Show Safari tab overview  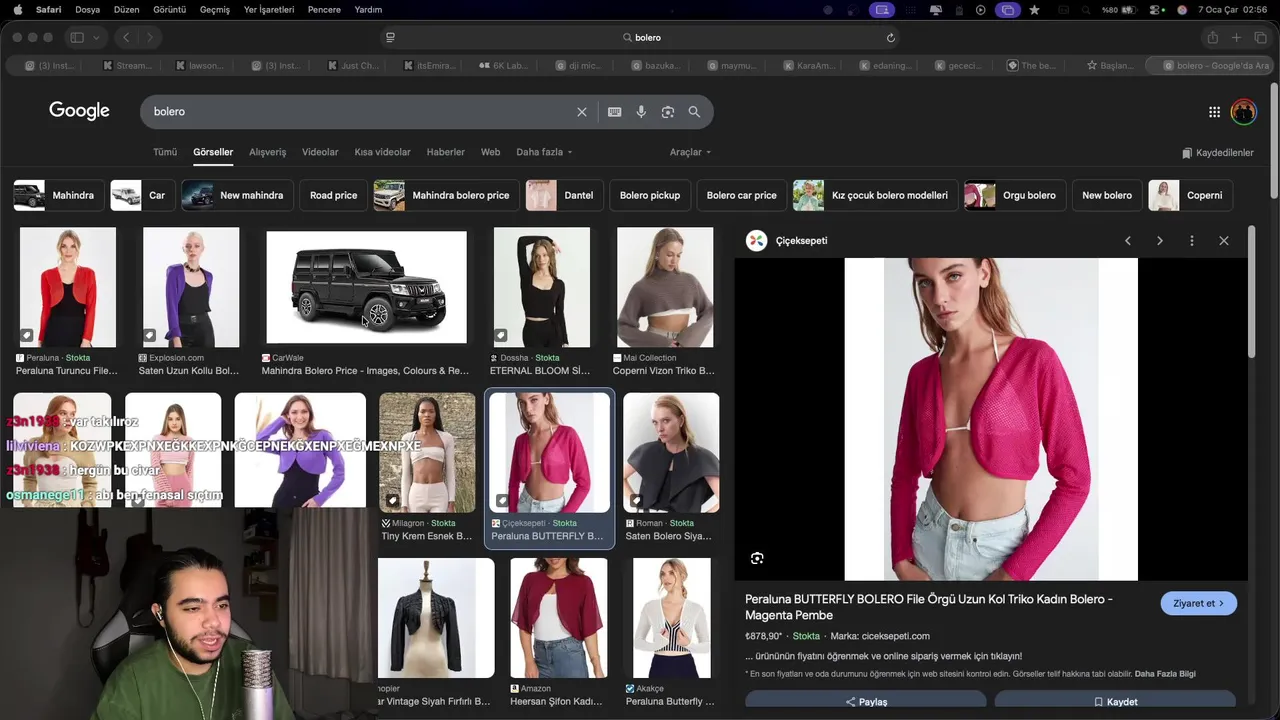[1260, 38]
